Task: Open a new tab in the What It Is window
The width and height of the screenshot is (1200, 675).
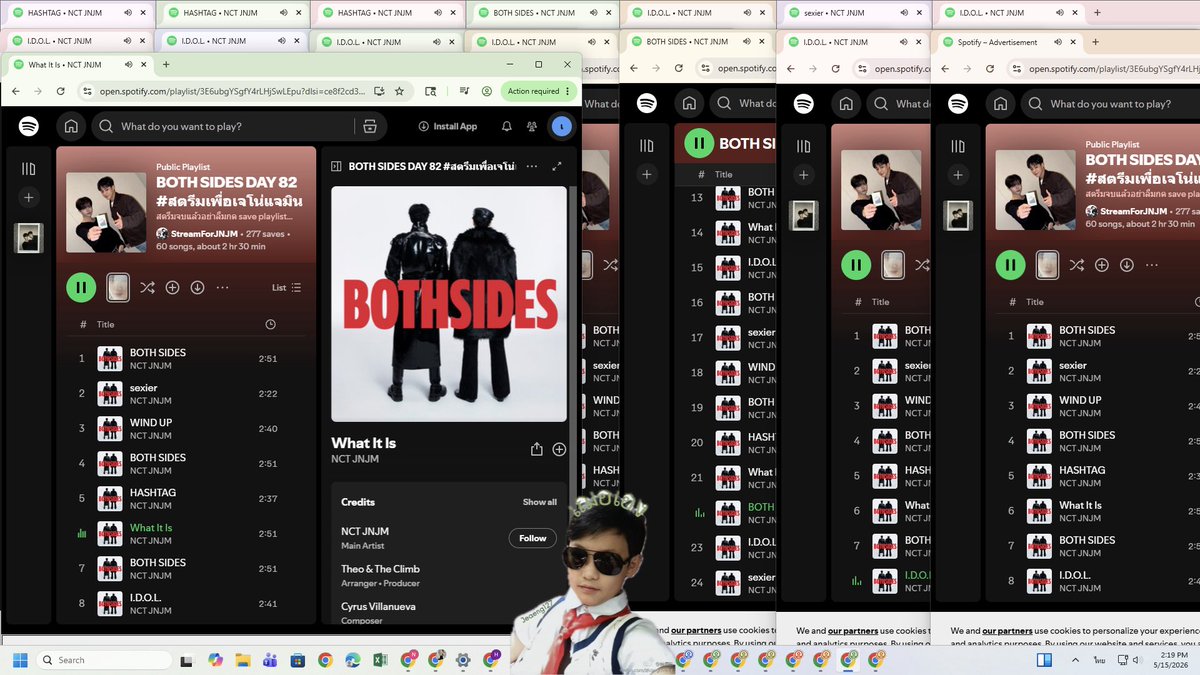Action: (166, 65)
